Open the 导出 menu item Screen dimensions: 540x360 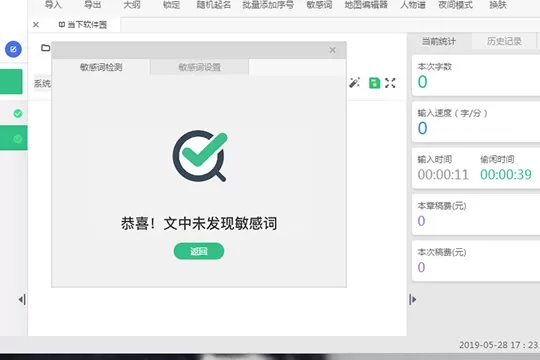[93, 5]
